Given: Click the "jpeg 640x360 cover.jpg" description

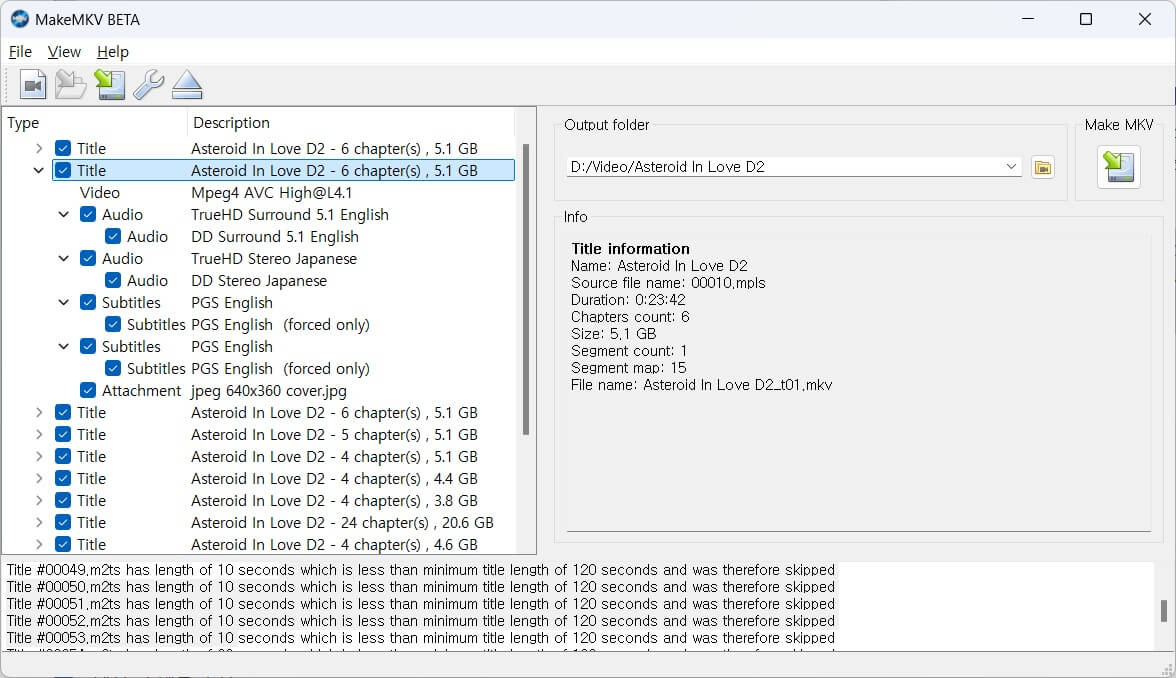Looking at the screenshot, I should point(268,391).
